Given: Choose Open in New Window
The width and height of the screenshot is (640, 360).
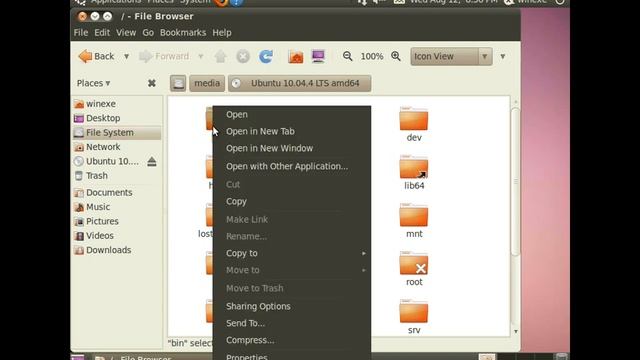Looking at the screenshot, I should pos(292,148).
